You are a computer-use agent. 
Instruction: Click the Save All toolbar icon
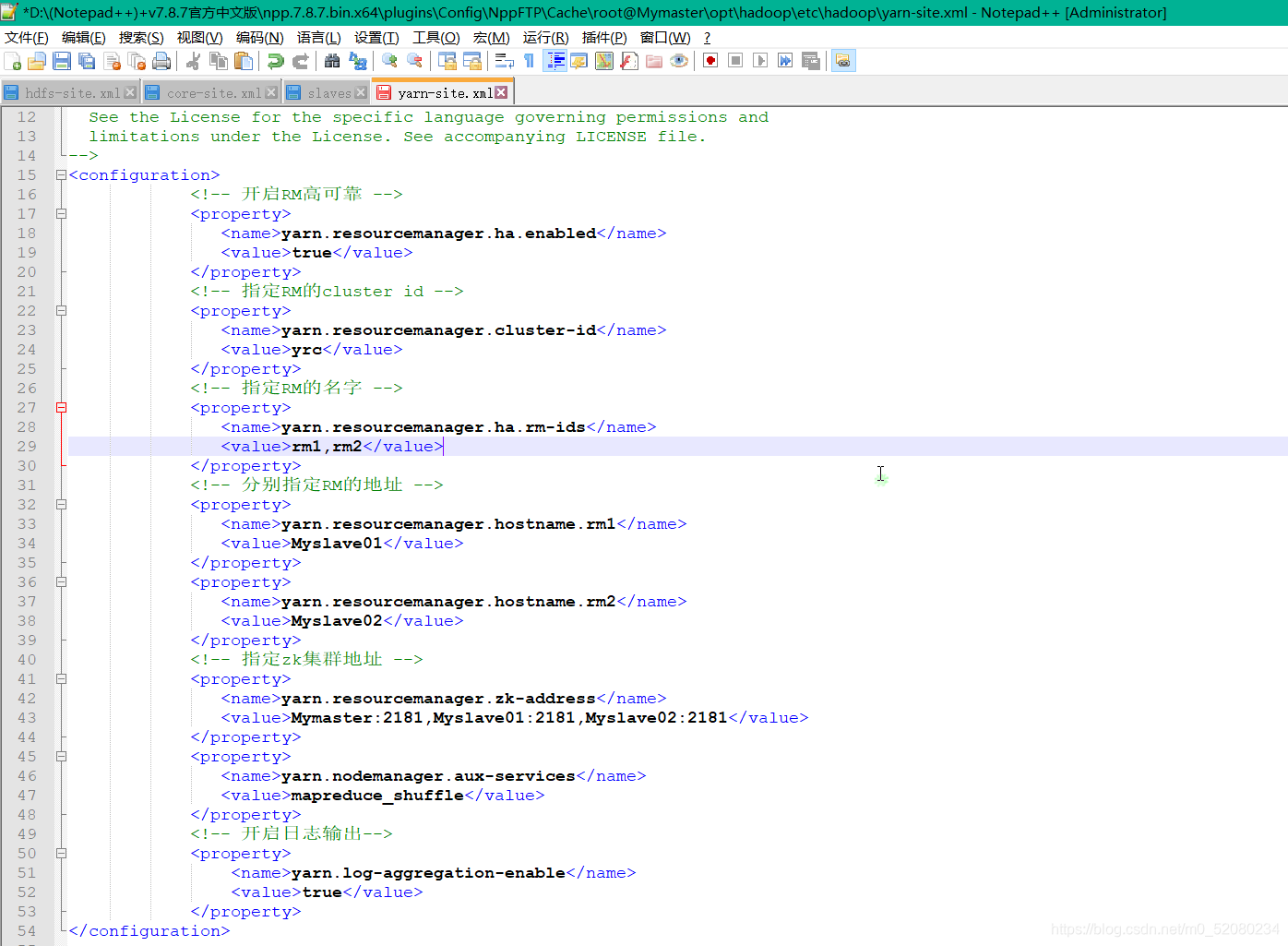coord(87,61)
